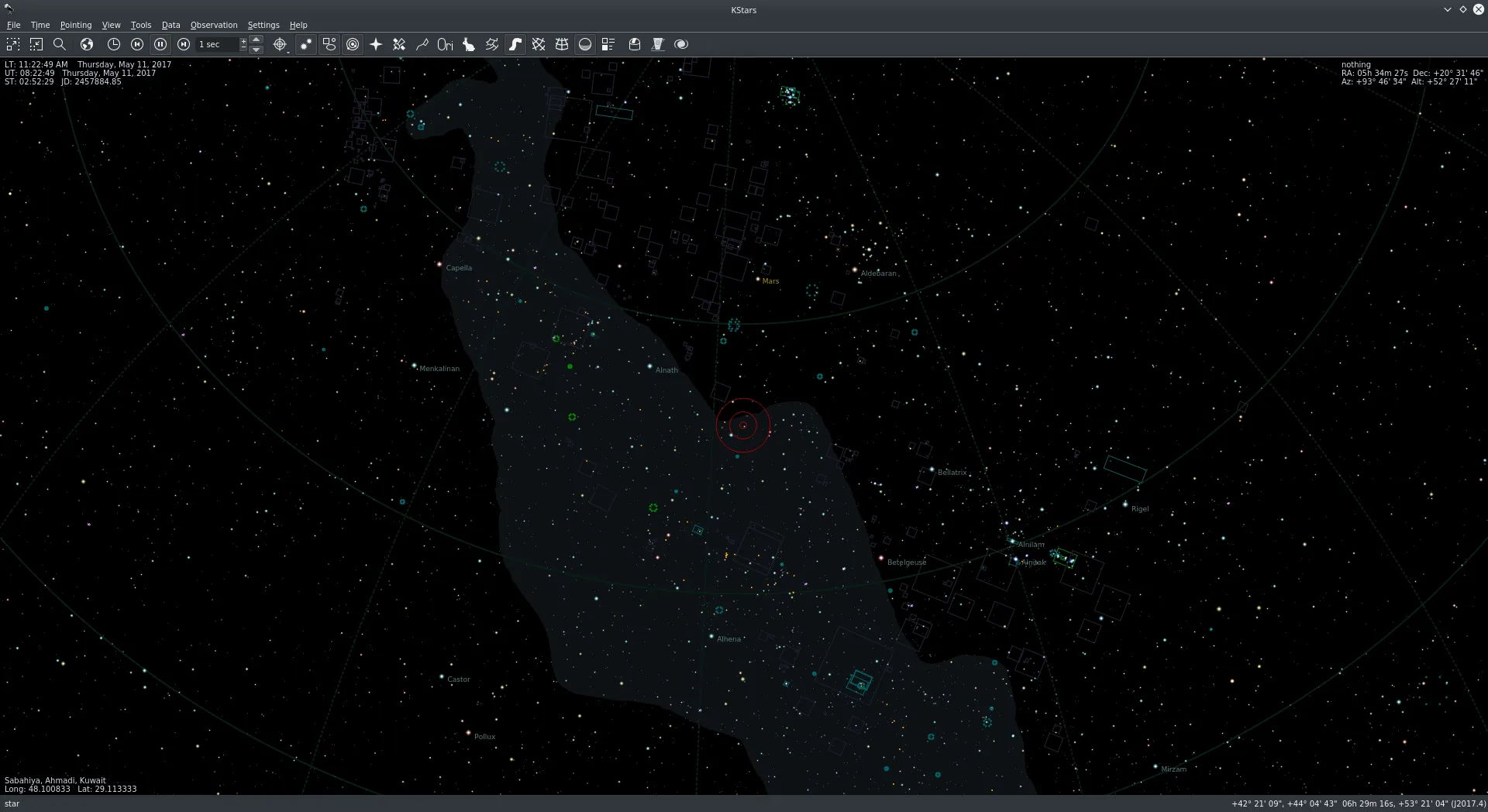Click inside the 1 sec time step field
Screen dimensions: 1488x812
[217, 44]
